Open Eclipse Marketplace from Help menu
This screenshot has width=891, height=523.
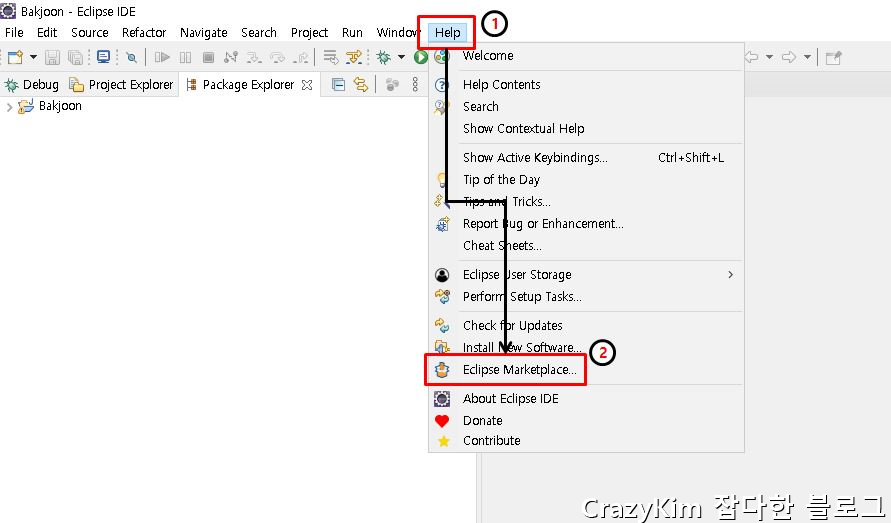(586, 370)
